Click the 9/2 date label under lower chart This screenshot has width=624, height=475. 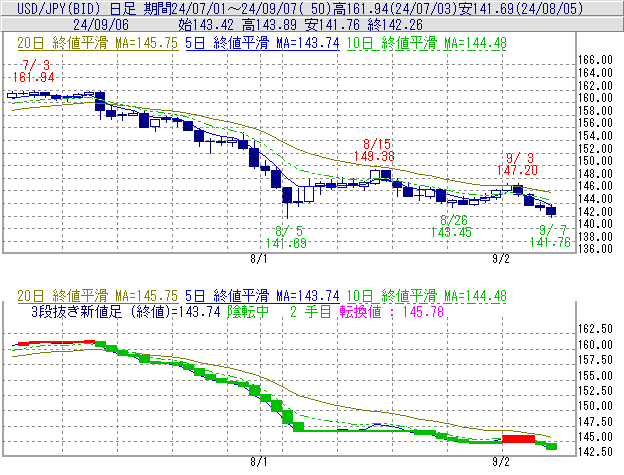click(x=501, y=462)
